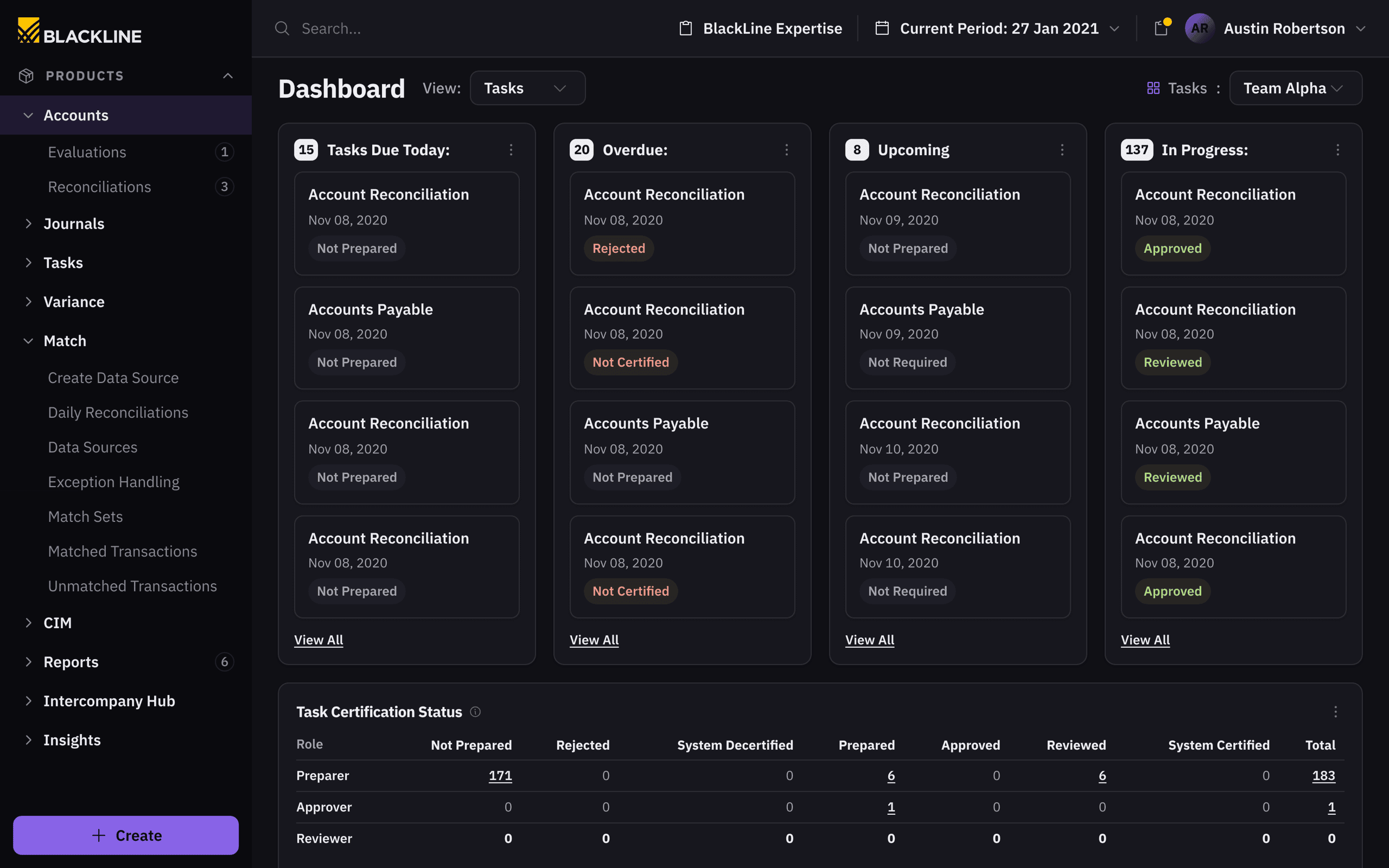The image size is (1389, 868).
Task: Open the Team Alpha dropdown
Action: click(1296, 88)
